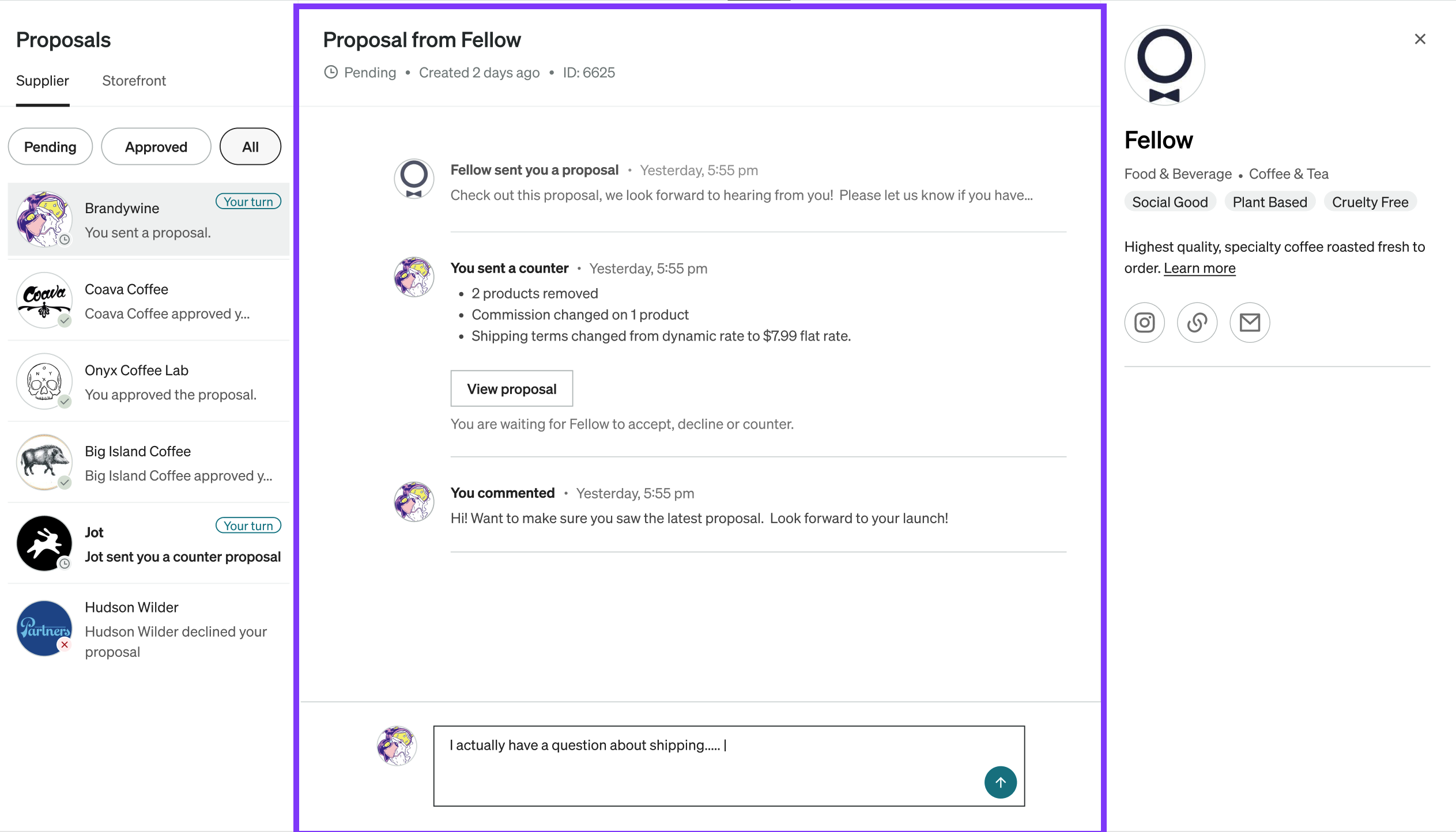Send the comment with arrow button
This screenshot has height=832, width=1456.
click(1000, 782)
